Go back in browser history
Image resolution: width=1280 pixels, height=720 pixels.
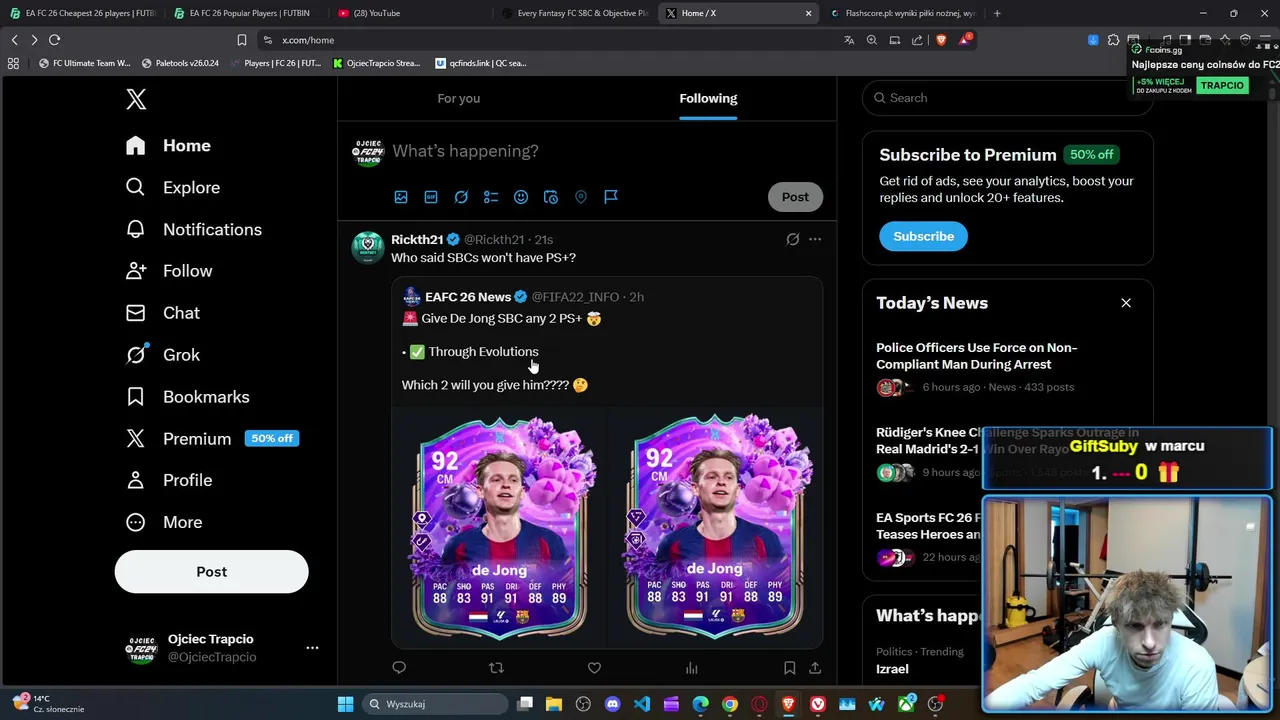pos(14,40)
